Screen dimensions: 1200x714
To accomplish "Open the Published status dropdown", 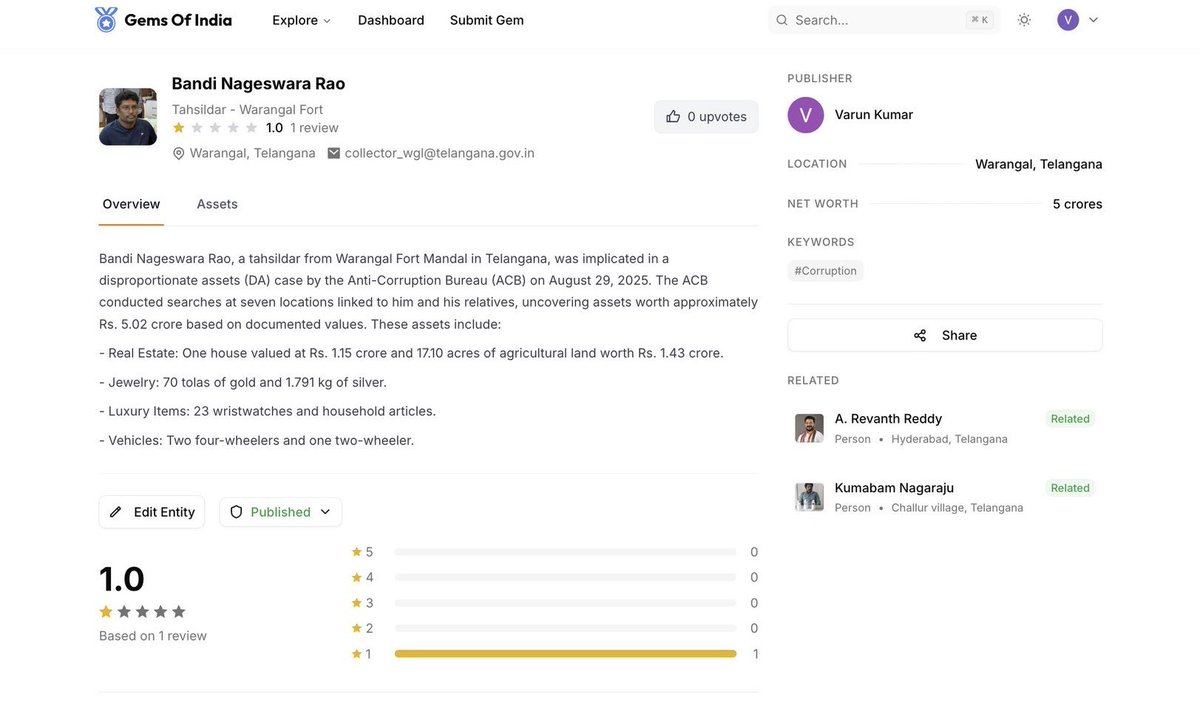I will click(x=280, y=512).
